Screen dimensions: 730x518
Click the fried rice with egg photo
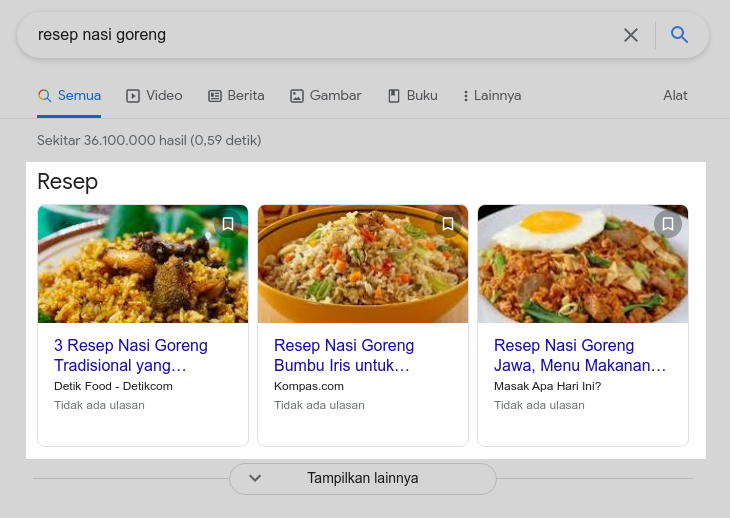[x=570, y=270]
